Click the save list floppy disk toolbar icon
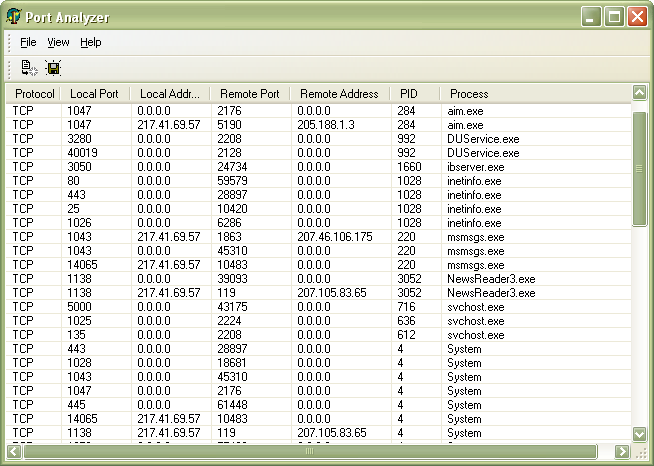654x466 pixels. point(53,68)
